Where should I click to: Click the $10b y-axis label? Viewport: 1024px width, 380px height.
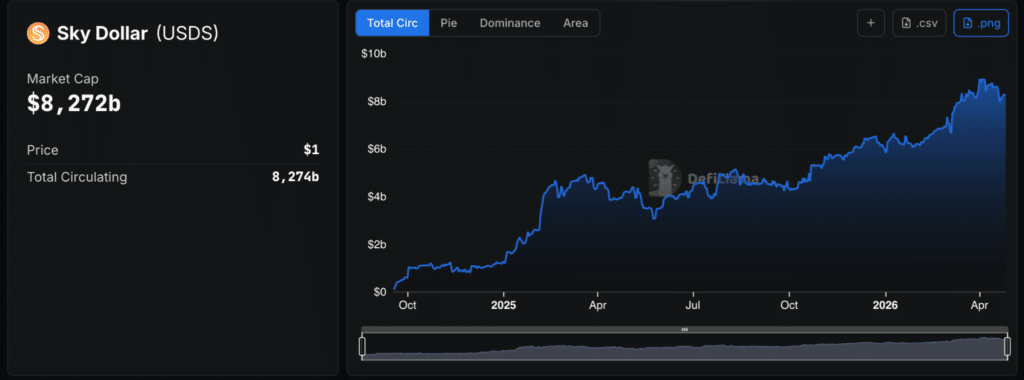(374, 54)
